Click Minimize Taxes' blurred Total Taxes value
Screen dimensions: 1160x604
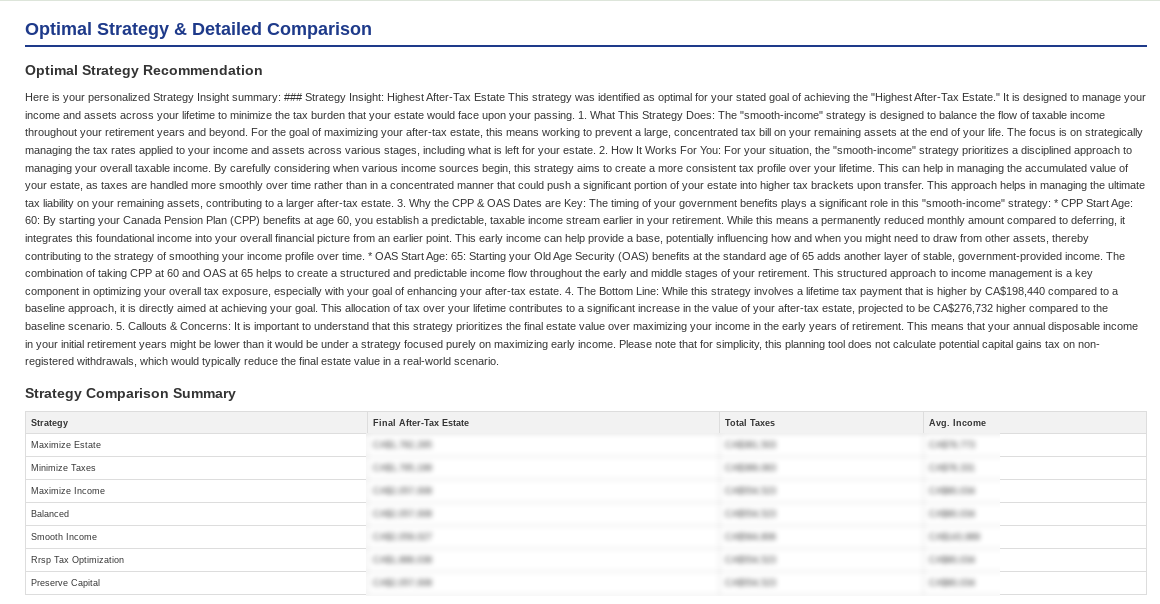[750, 468]
